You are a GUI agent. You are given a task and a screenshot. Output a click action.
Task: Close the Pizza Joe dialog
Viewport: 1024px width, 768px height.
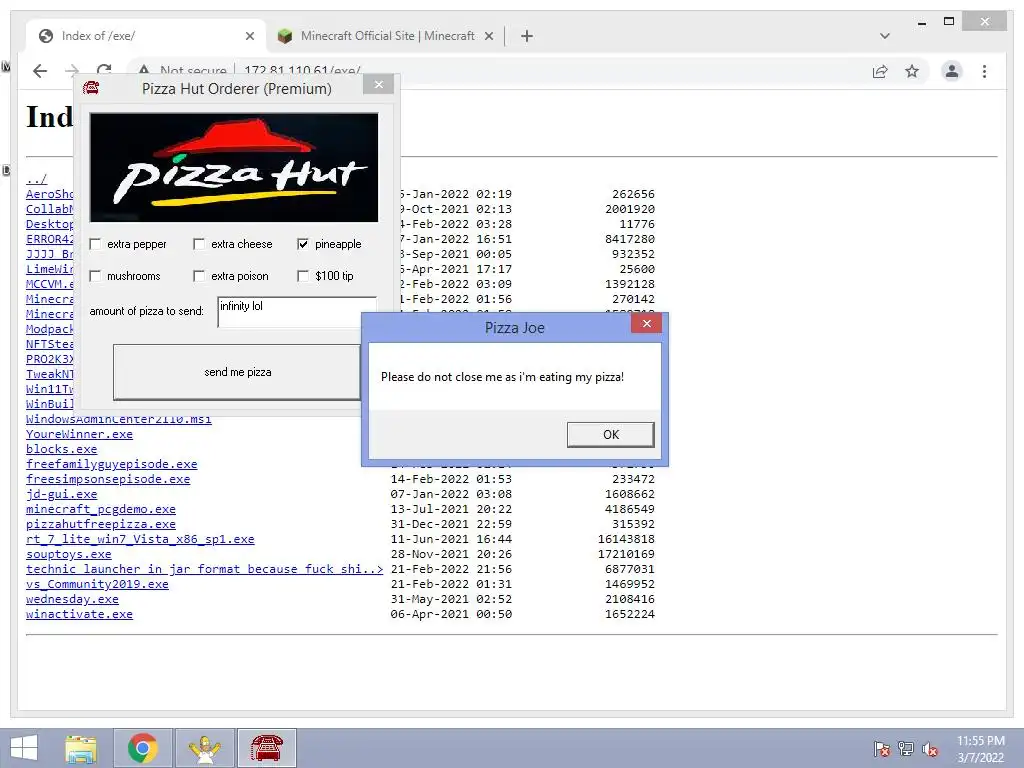point(647,323)
